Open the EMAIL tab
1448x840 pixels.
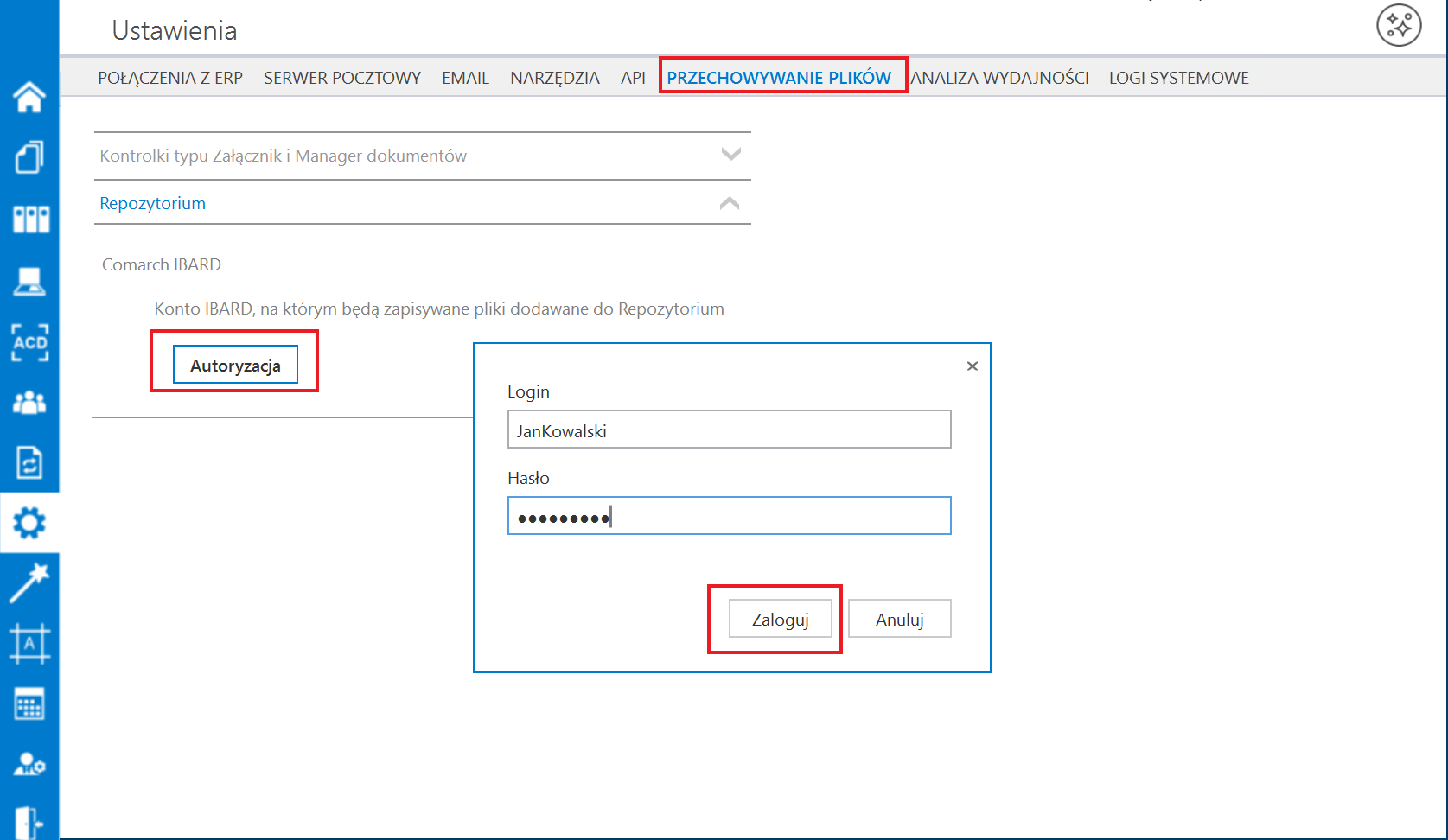[465, 78]
